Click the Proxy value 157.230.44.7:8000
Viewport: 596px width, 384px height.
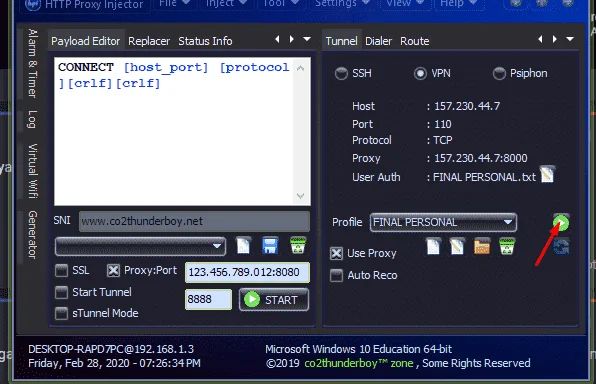coord(481,158)
